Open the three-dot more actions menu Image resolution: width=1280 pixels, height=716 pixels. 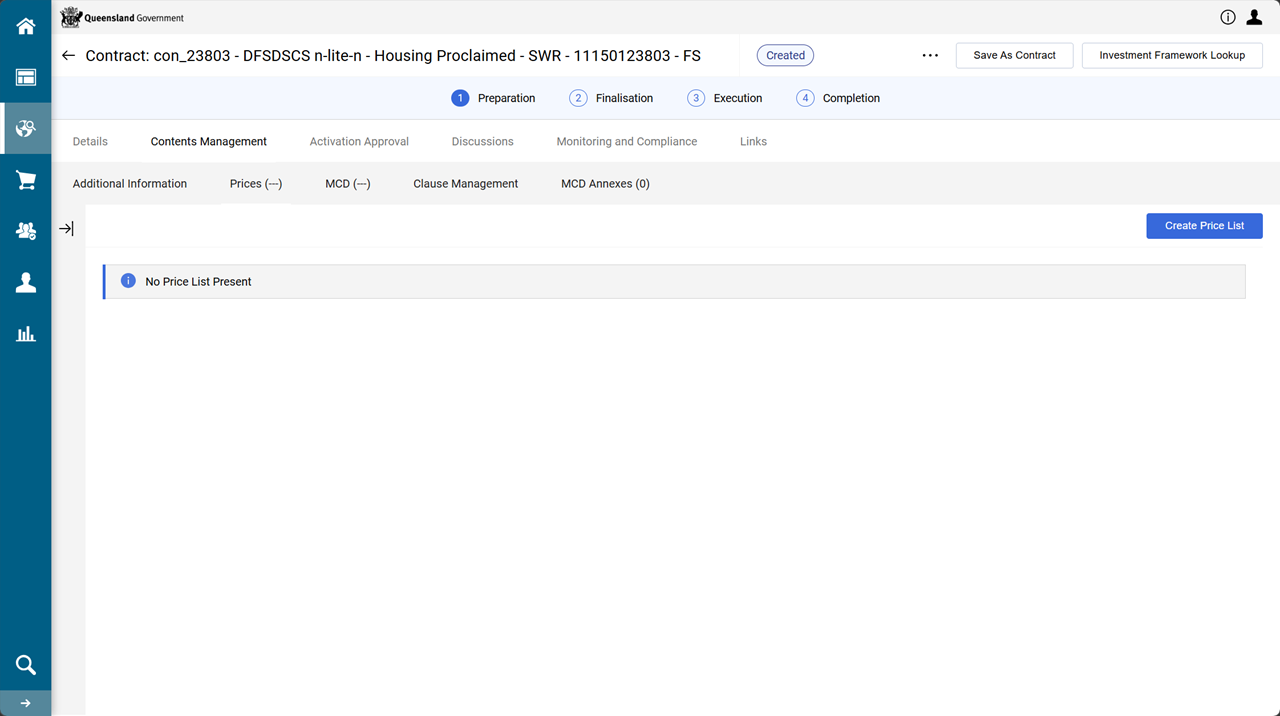point(930,56)
